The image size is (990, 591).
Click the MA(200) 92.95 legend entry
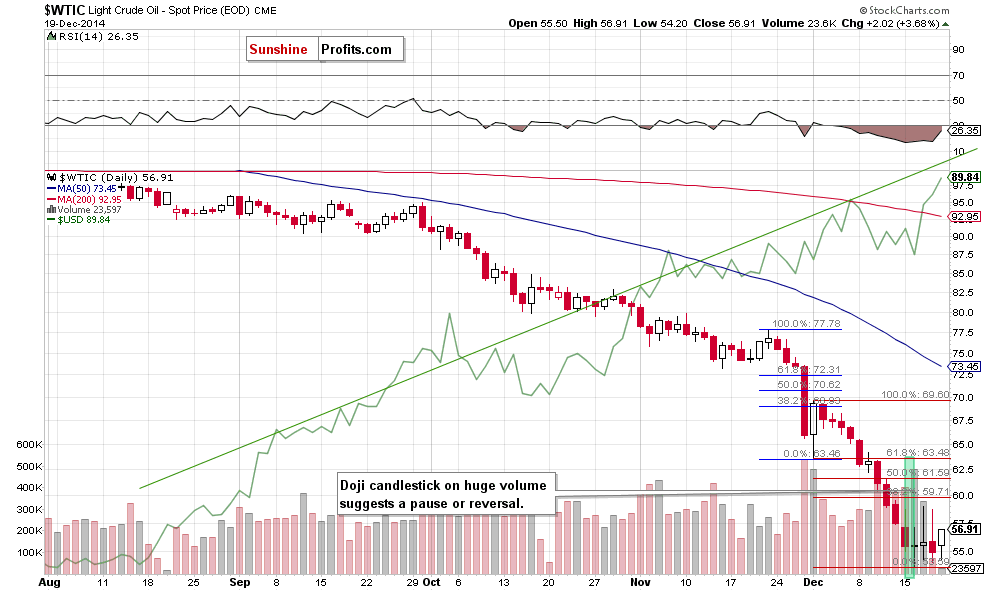click(x=85, y=199)
